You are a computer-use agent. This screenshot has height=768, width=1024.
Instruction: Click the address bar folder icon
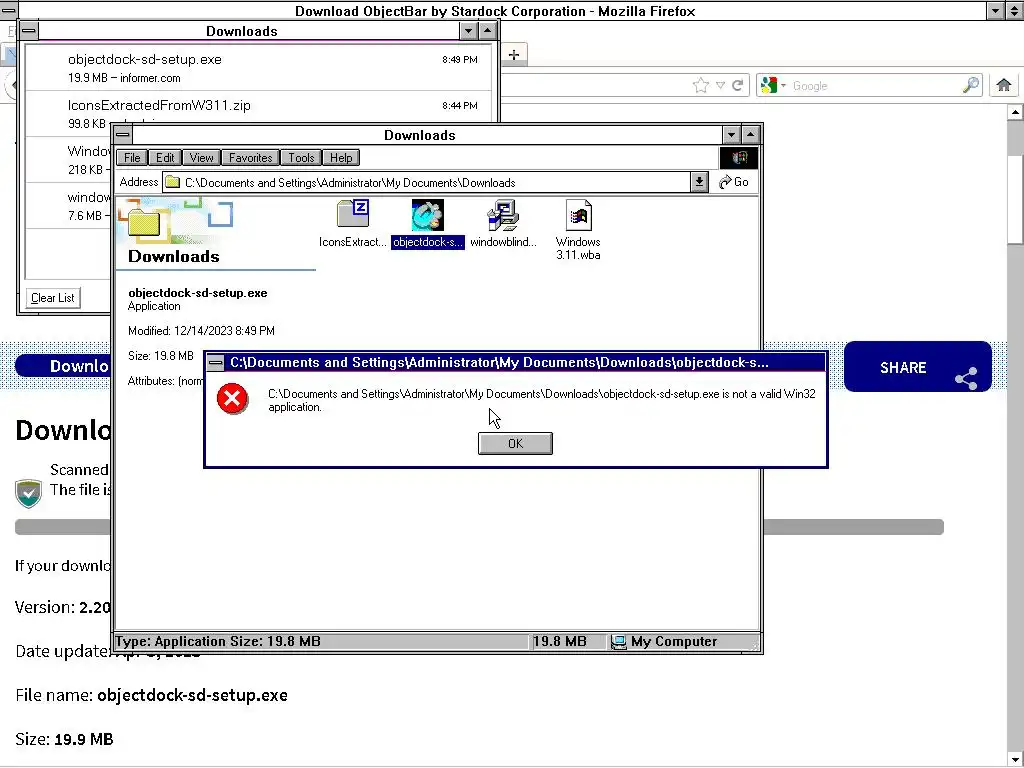pos(172,182)
